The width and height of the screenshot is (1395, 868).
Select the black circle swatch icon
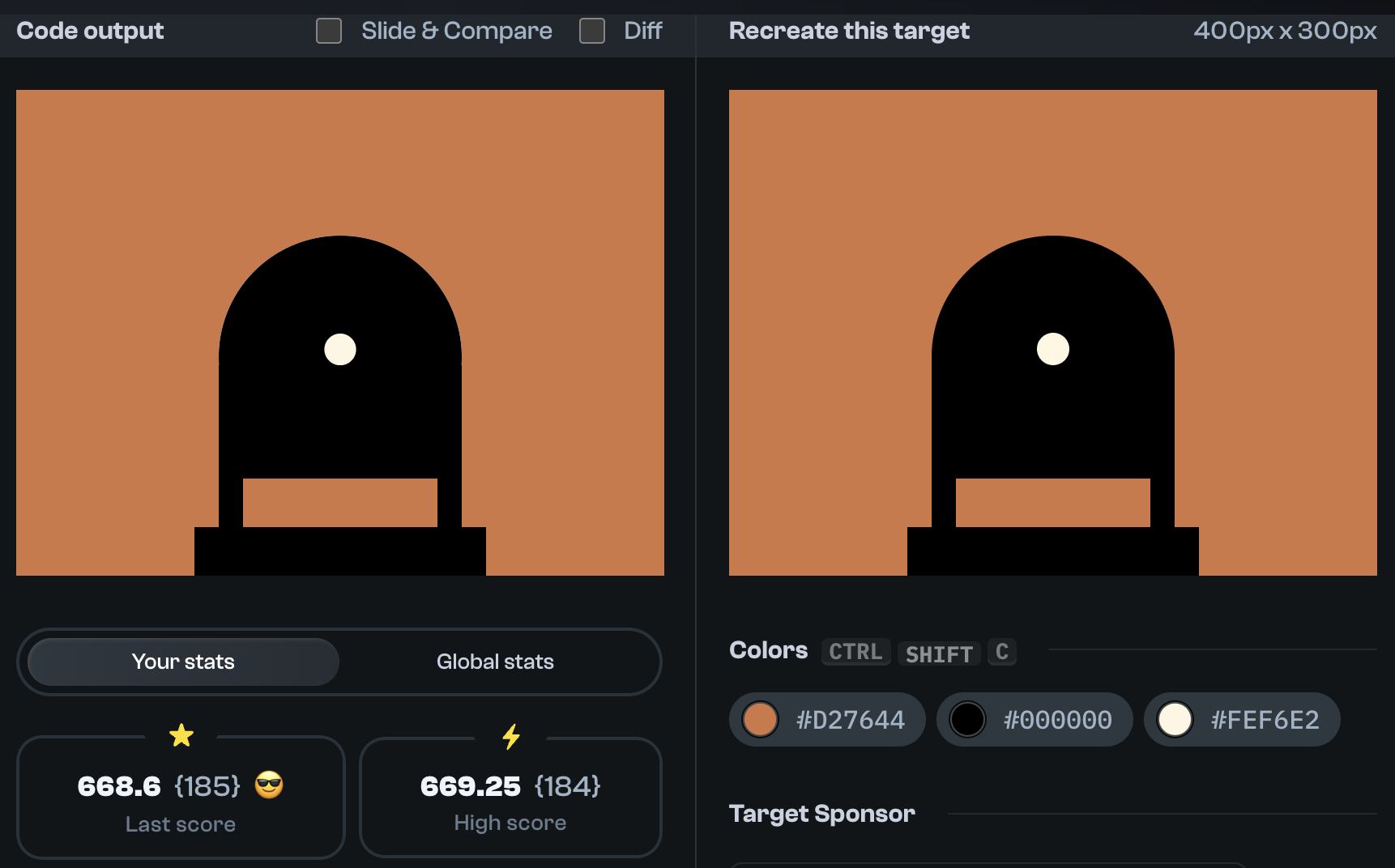[967, 719]
